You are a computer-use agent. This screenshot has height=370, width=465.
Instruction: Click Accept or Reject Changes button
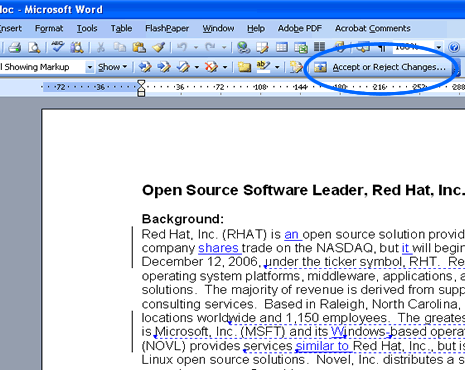click(380, 67)
